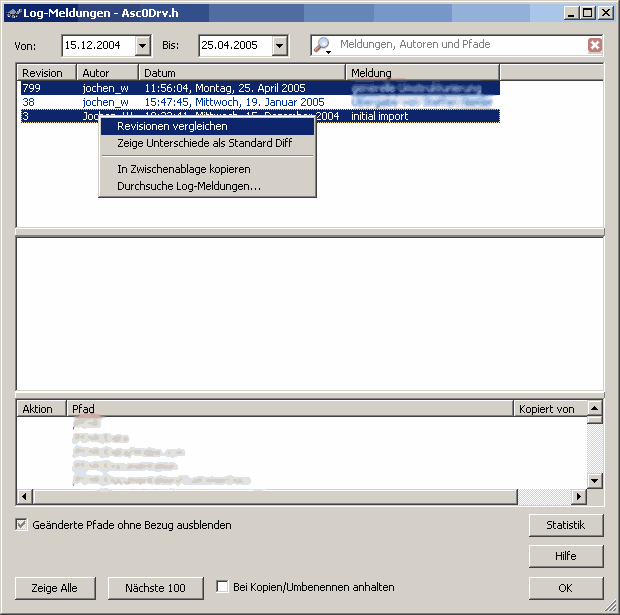Click the 'Pfad' column header
The width and height of the screenshot is (620, 615).
(289, 409)
